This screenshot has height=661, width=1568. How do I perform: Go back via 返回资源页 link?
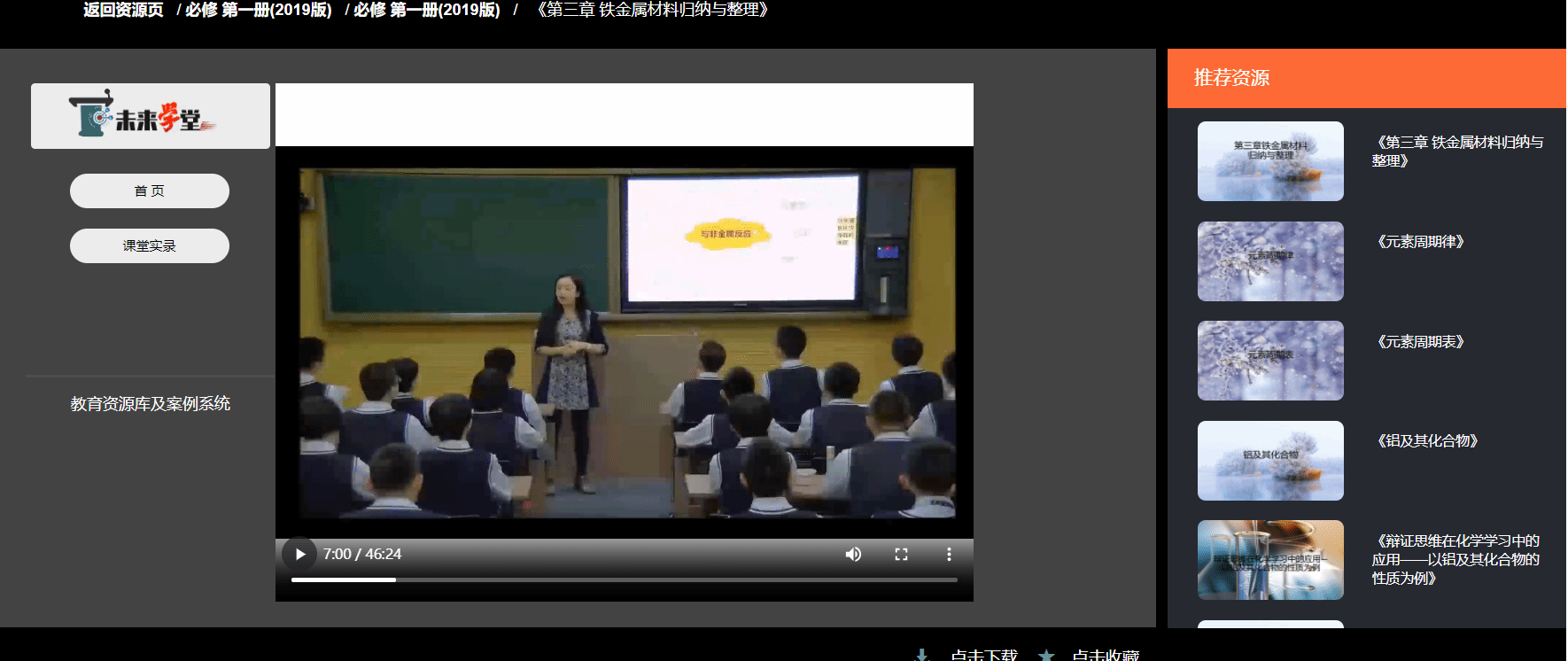(x=123, y=10)
